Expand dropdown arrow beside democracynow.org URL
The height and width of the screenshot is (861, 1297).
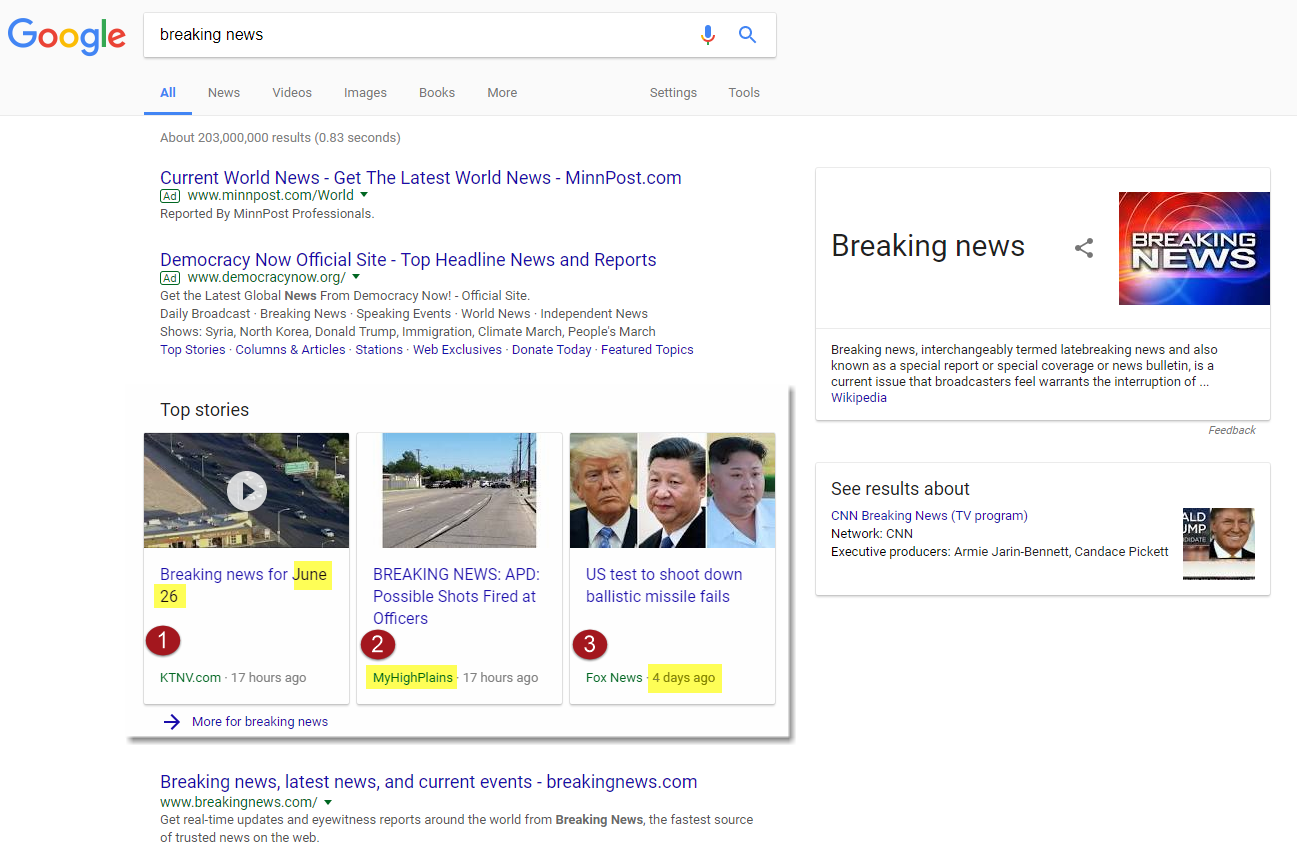click(x=356, y=277)
